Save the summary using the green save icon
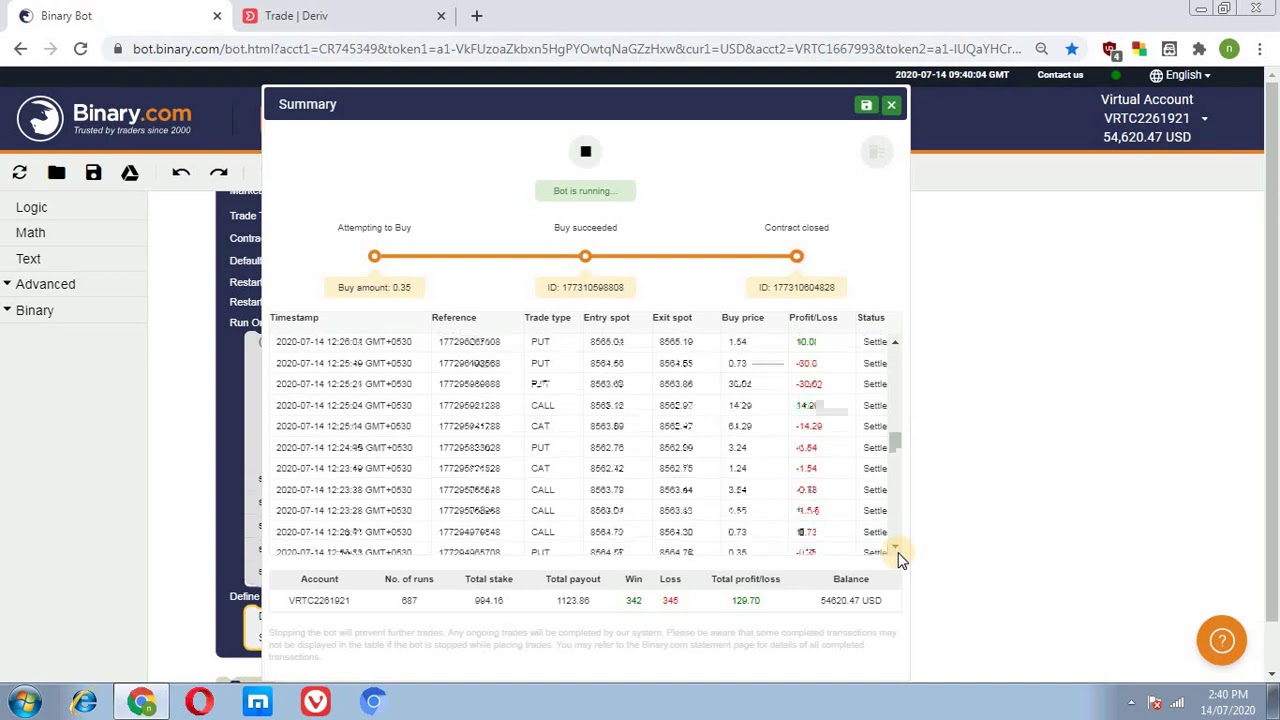 click(x=866, y=105)
